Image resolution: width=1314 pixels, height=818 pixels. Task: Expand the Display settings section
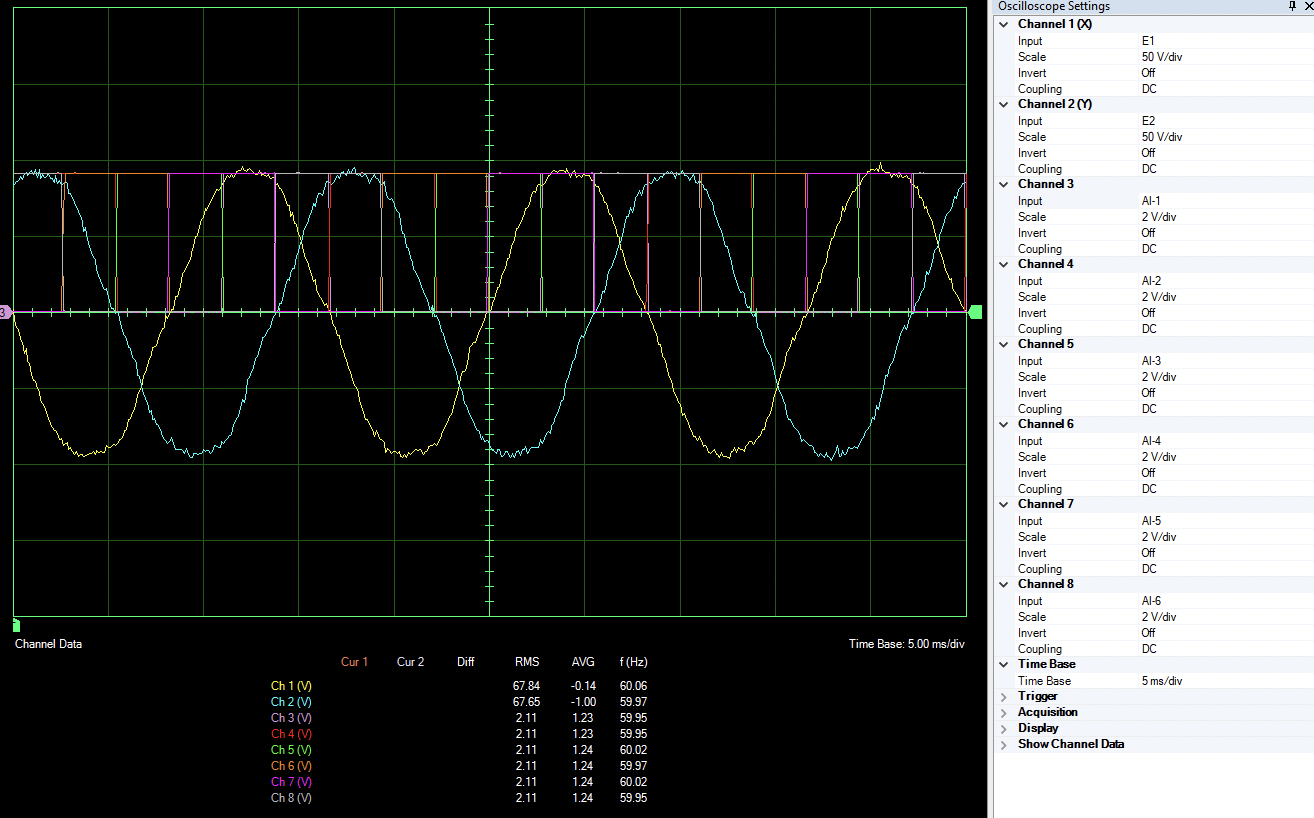pos(1004,728)
